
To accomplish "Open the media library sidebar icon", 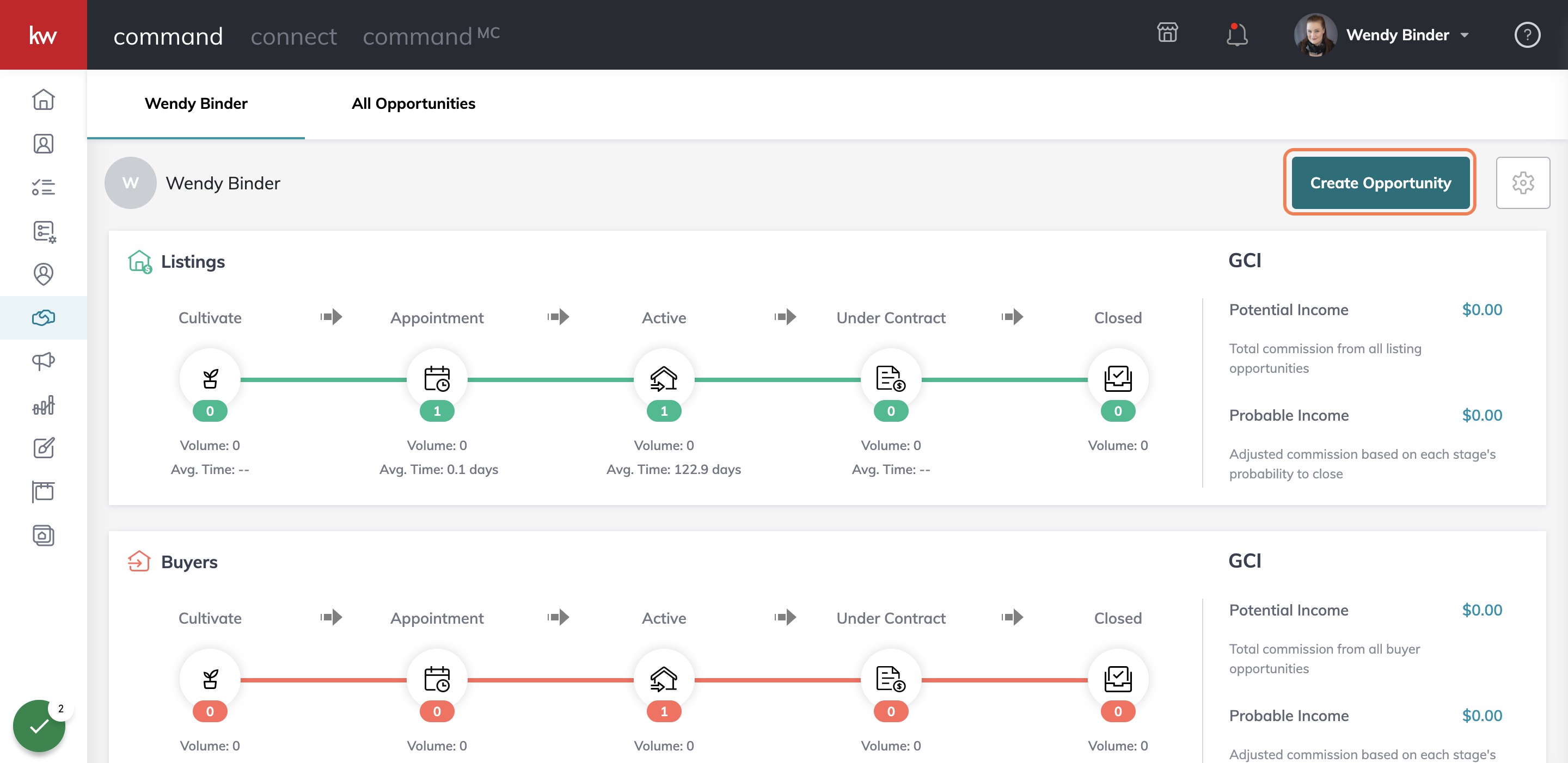I will tap(43, 536).
